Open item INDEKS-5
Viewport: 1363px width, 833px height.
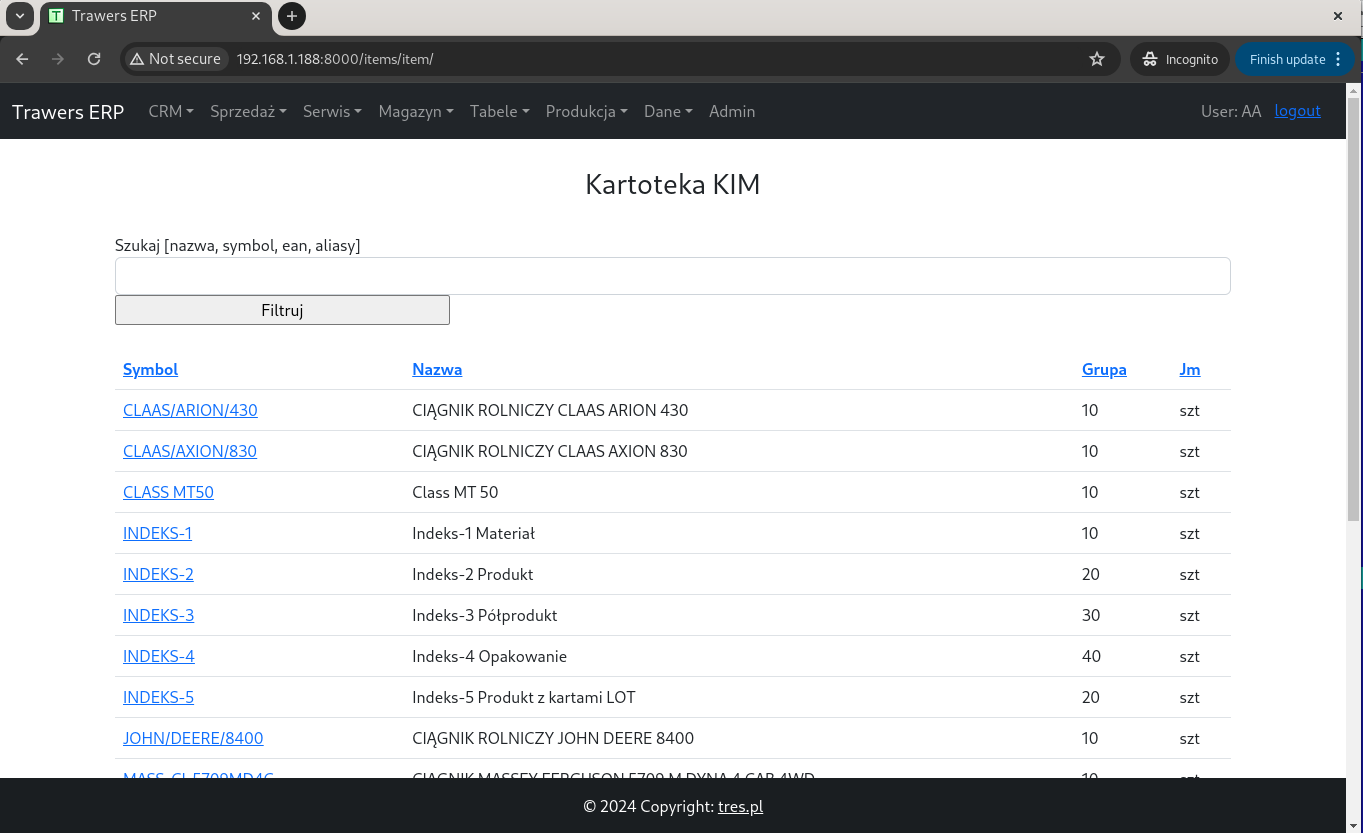pos(158,697)
